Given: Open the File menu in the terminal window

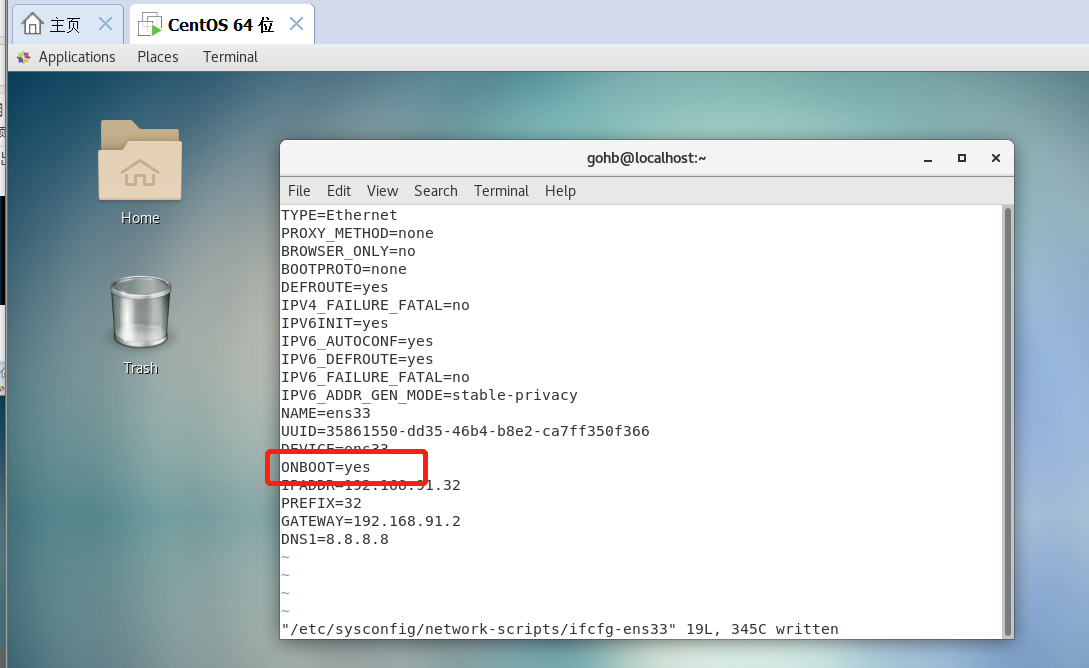Looking at the screenshot, I should click(298, 191).
